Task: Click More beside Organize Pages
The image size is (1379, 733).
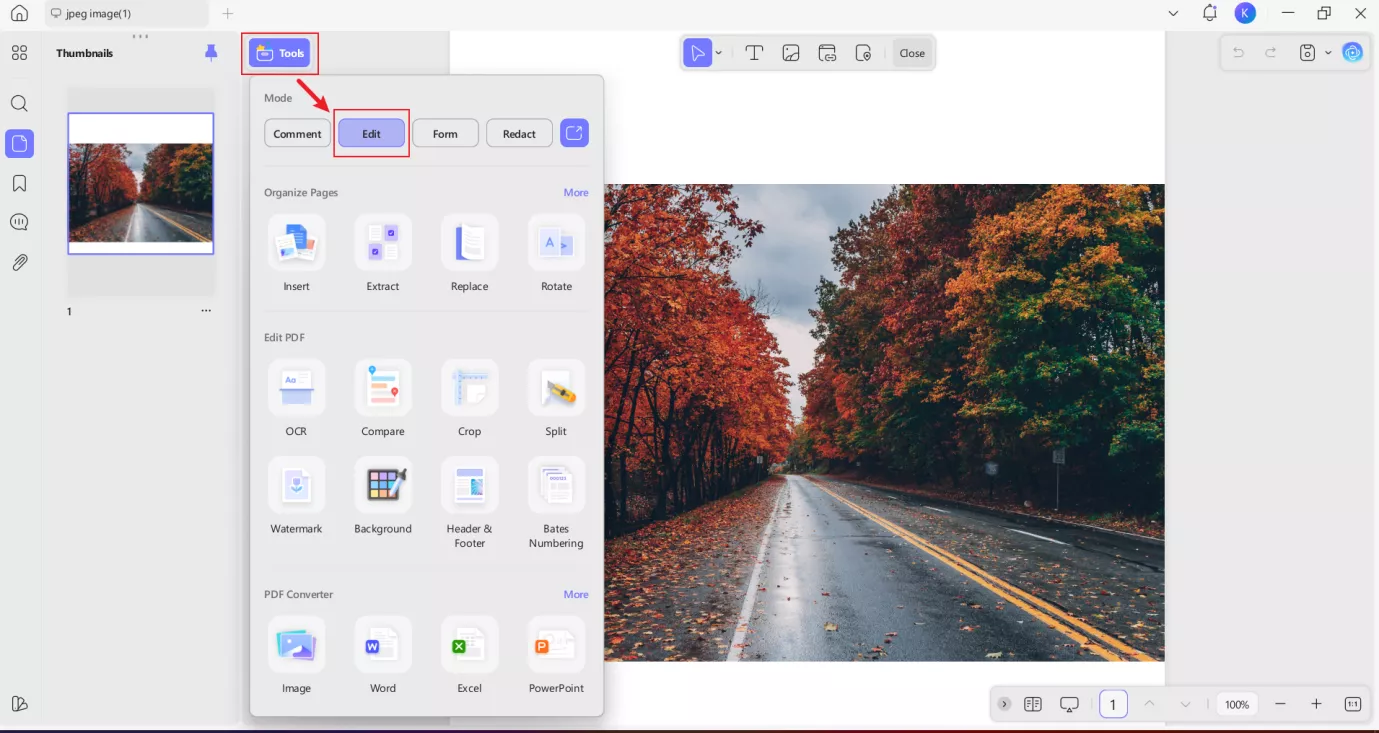Action: coord(576,192)
